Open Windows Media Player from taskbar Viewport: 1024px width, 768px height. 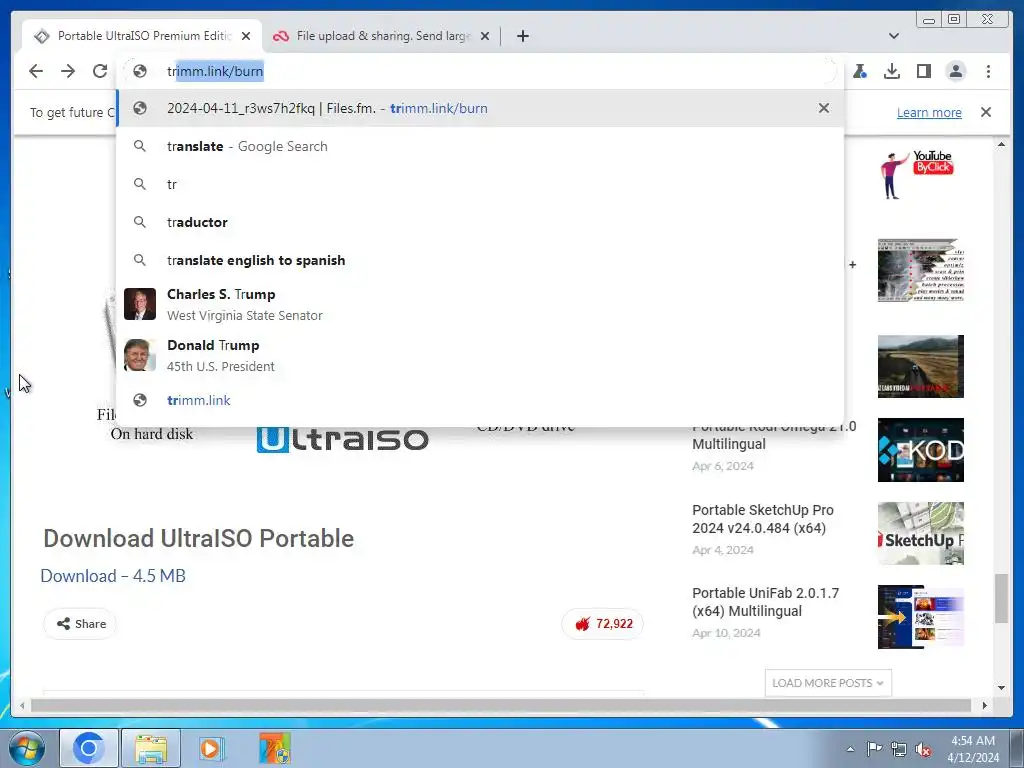tap(211, 748)
